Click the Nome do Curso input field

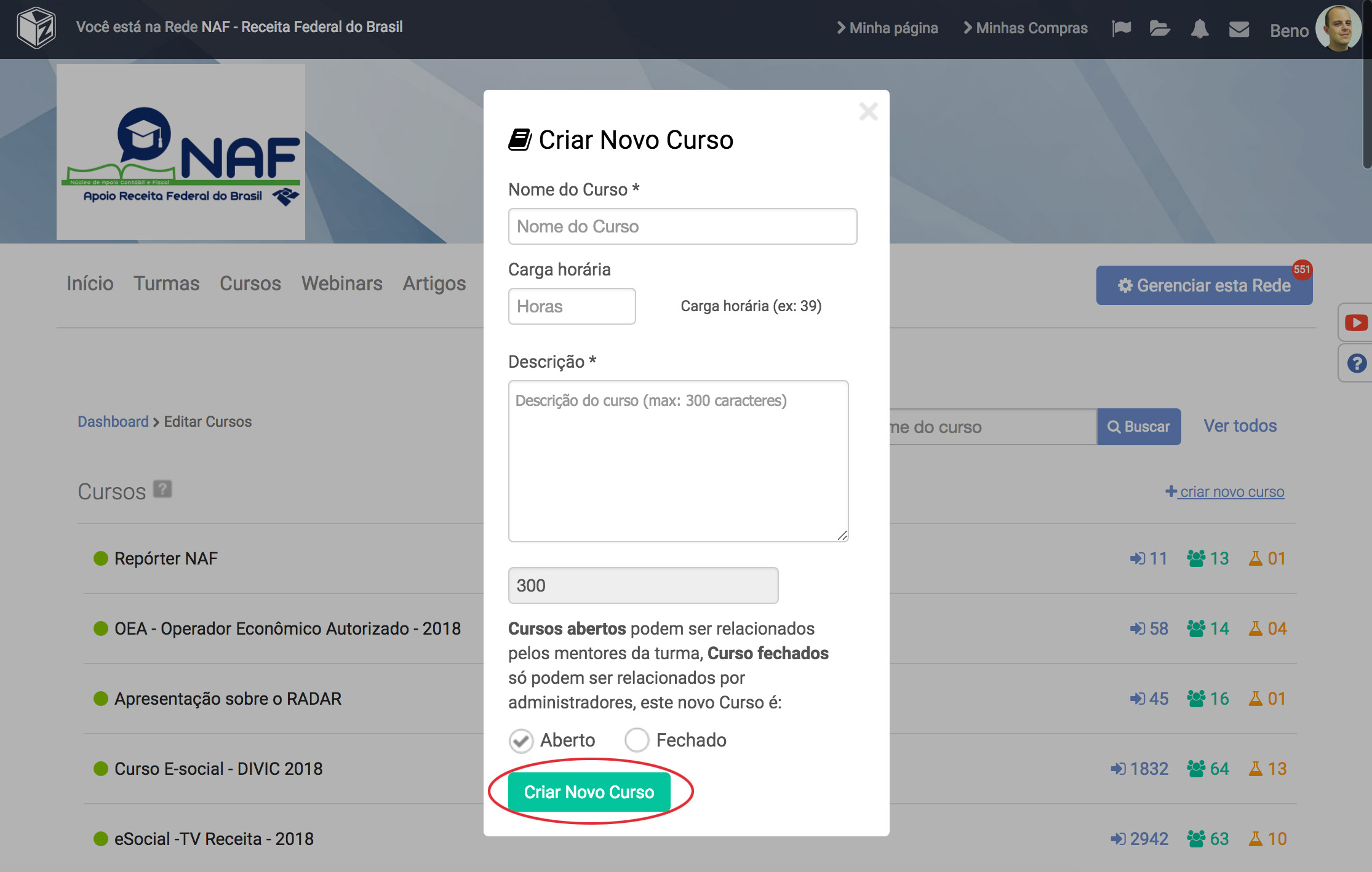[x=682, y=226]
